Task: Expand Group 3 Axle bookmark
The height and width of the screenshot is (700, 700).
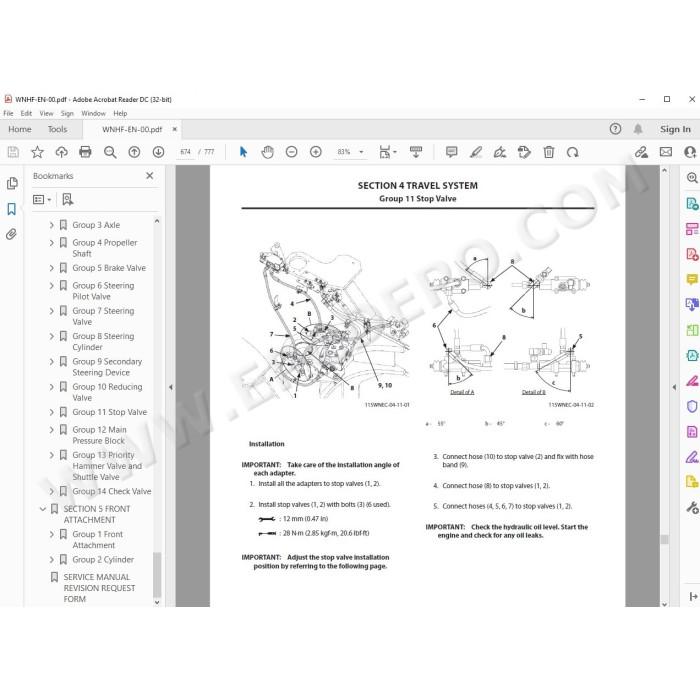Action: click(51, 225)
